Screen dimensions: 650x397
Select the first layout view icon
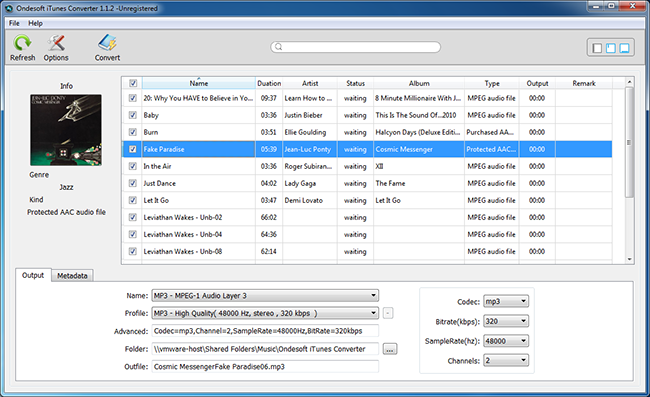click(597, 48)
